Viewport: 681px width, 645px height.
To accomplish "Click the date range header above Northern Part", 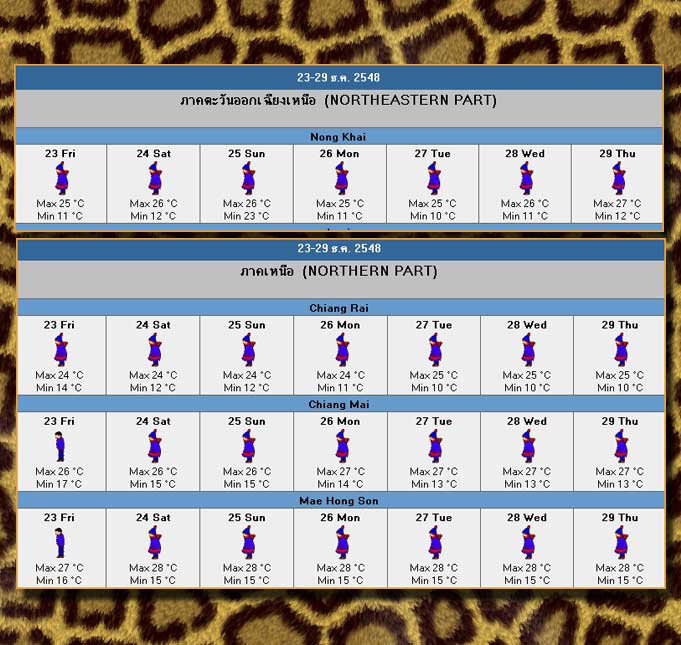I will coord(339,248).
